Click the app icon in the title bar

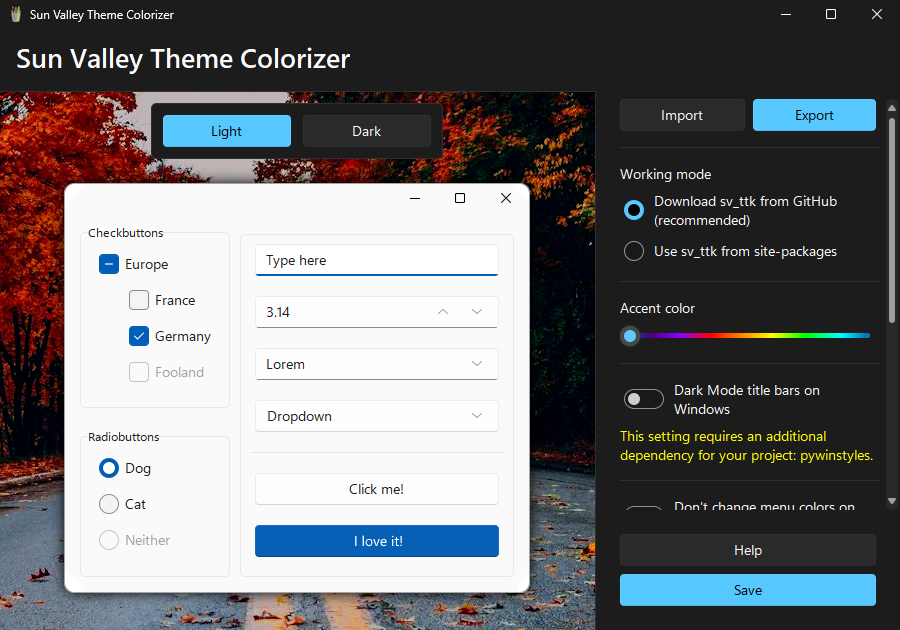[x=15, y=15]
